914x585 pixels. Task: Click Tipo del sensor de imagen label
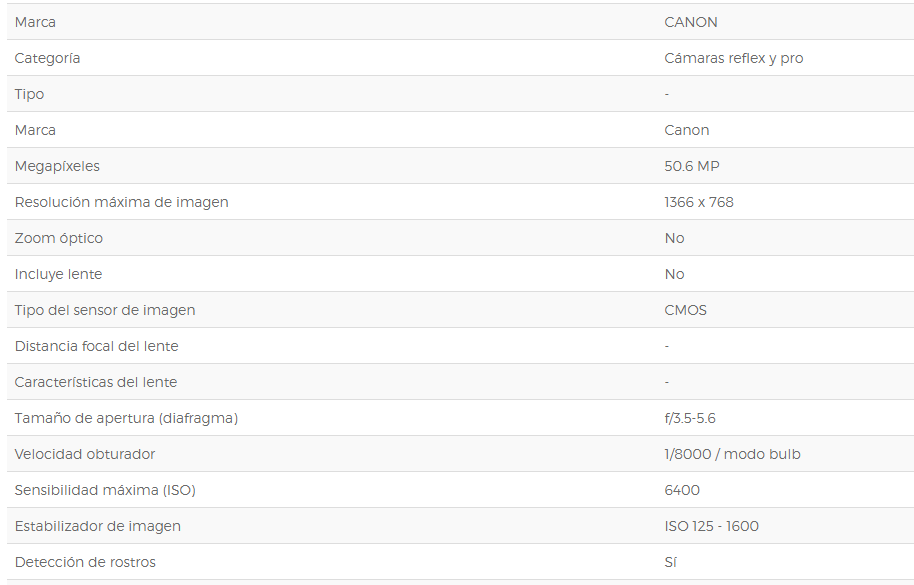tap(105, 311)
